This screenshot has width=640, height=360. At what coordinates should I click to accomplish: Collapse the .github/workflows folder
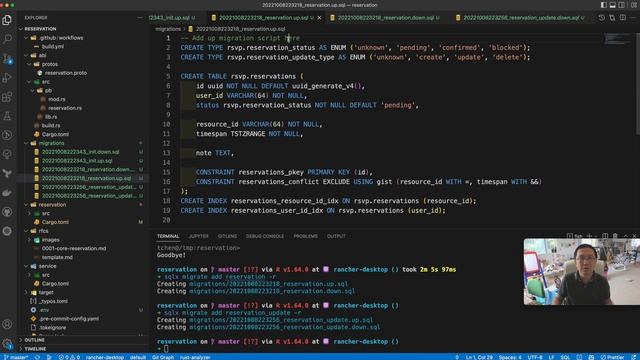point(61,38)
